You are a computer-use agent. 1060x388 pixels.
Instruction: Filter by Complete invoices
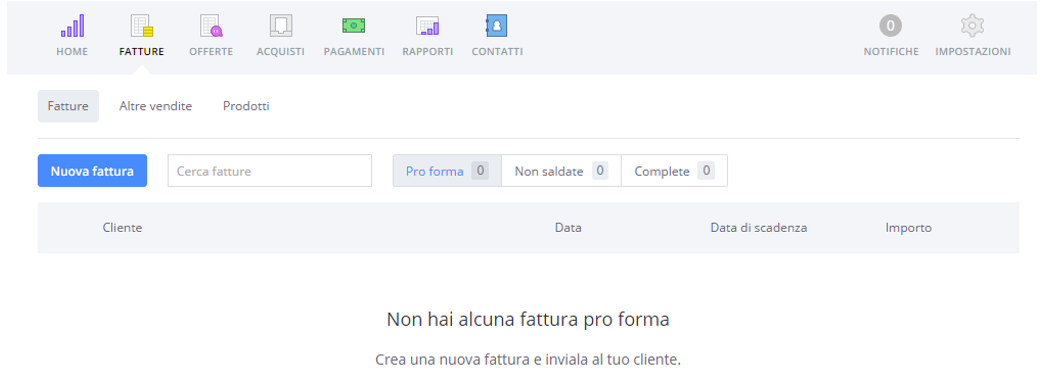pyautogui.click(x=674, y=171)
